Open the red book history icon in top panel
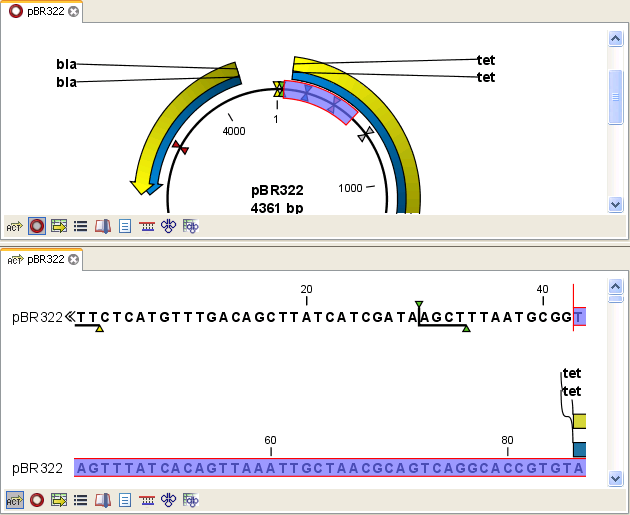The image size is (630, 515). 103,227
